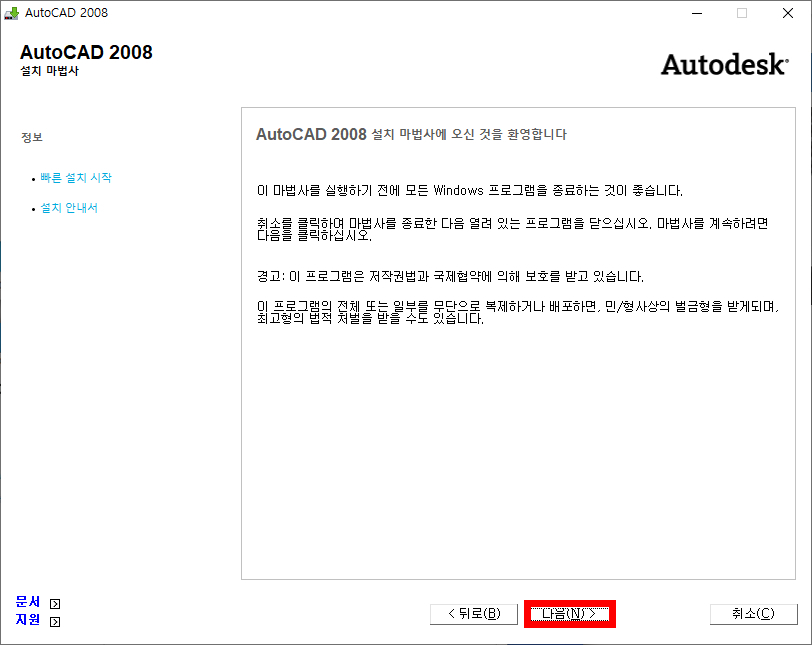Close the AutoCAD 2008 installer window
The width and height of the screenshot is (812, 645).
(x=788, y=13)
